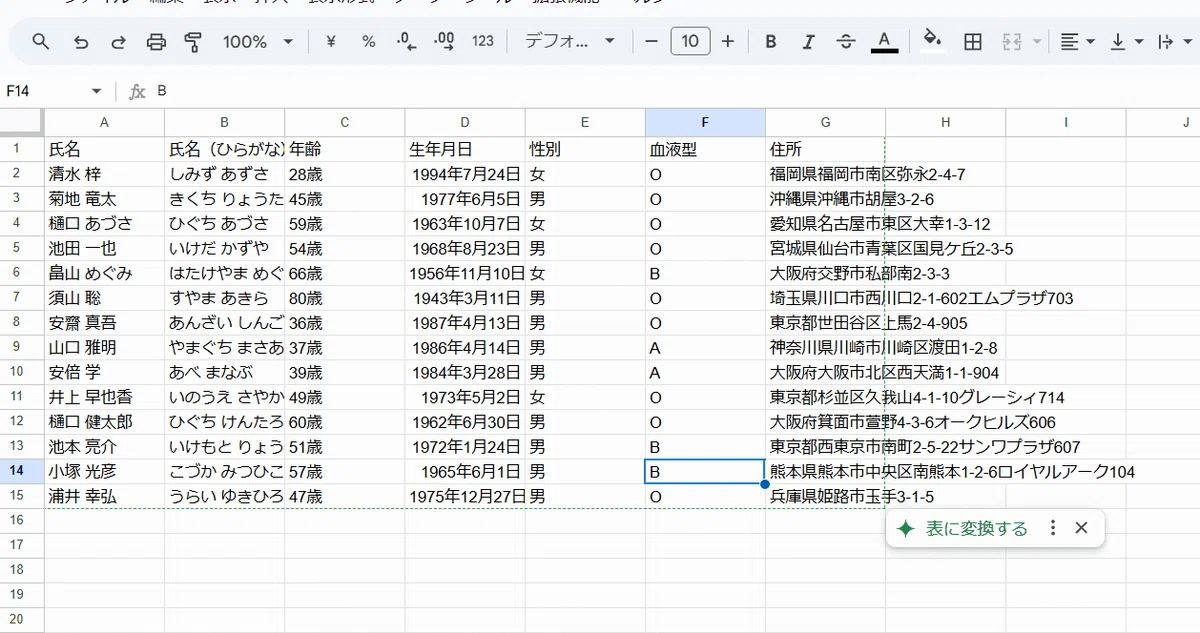Select the cell 菊地 竜太

point(104,199)
